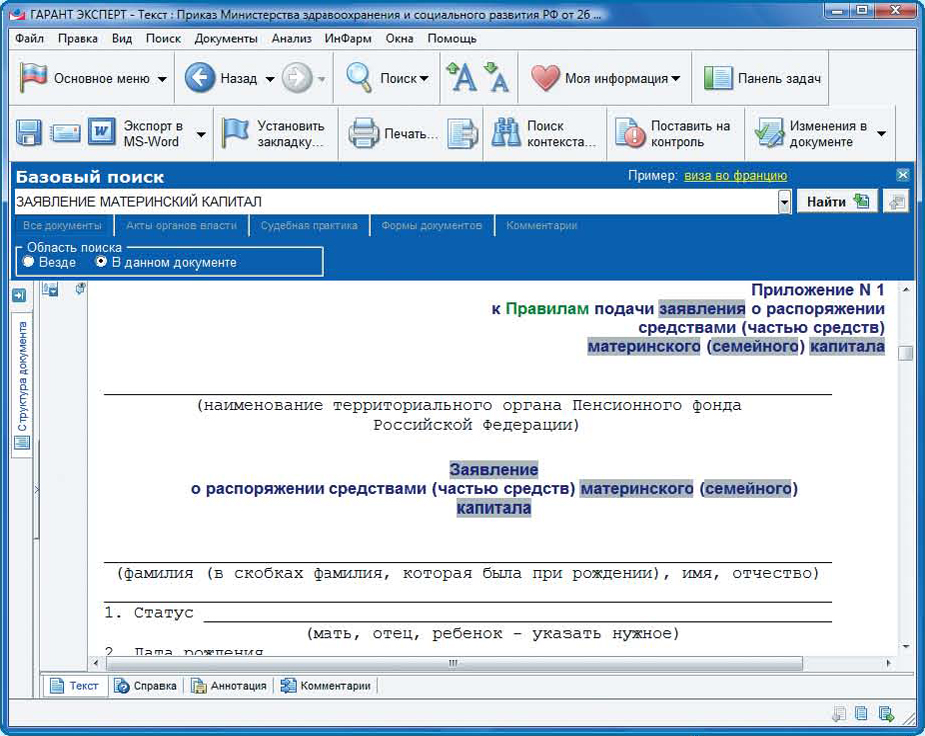Click the horizontal scrollbar thumb
The width and height of the screenshot is (925, 736).
coord(452,663)
